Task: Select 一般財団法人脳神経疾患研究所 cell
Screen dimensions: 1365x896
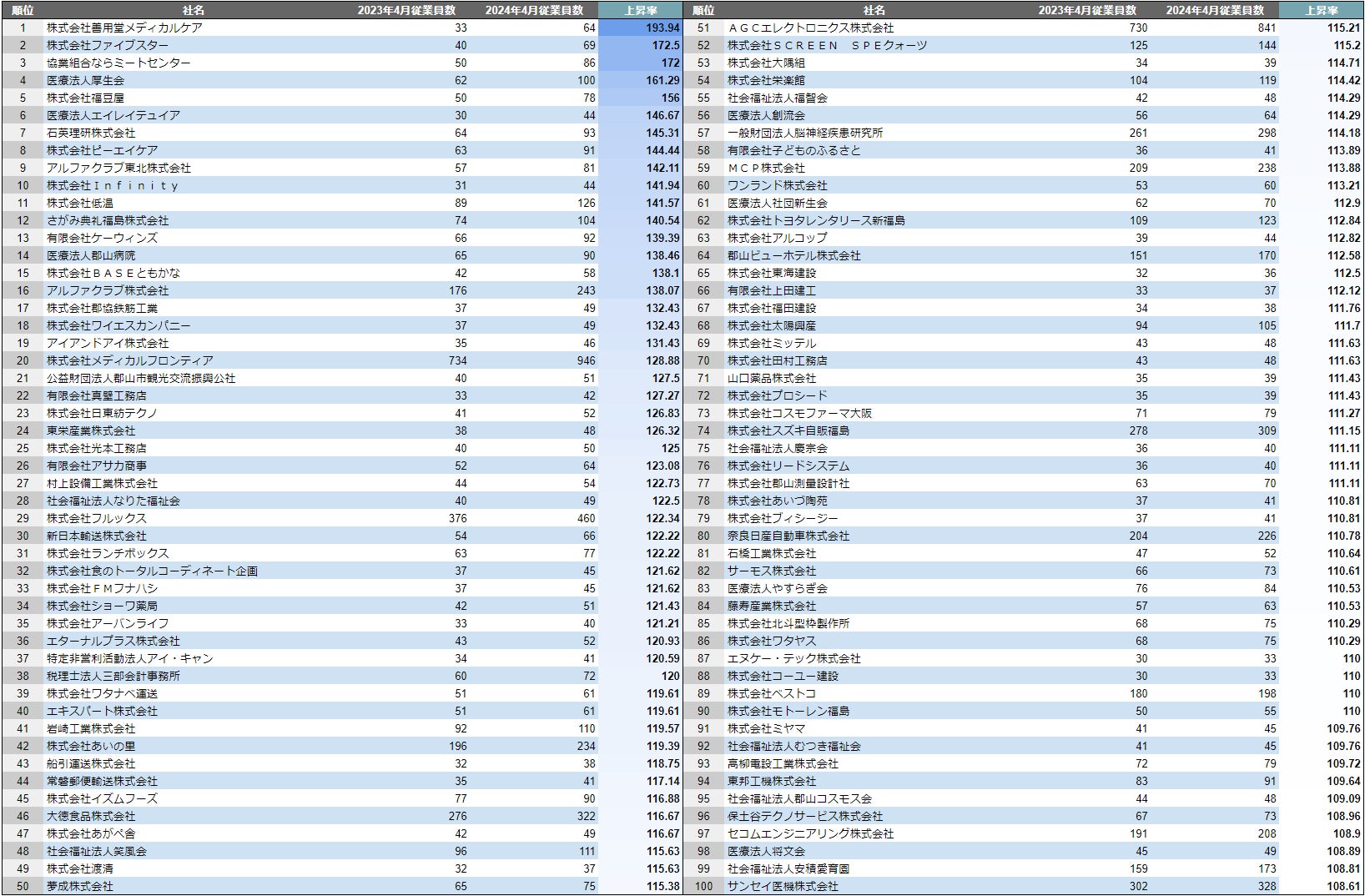Action: tap(805, 133)
